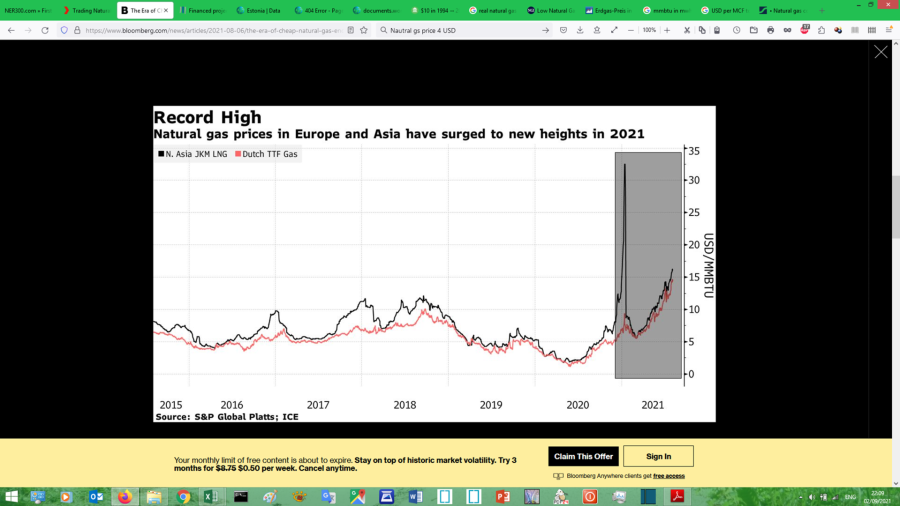Reset zoom using the 100% indicator

(649, 30)
